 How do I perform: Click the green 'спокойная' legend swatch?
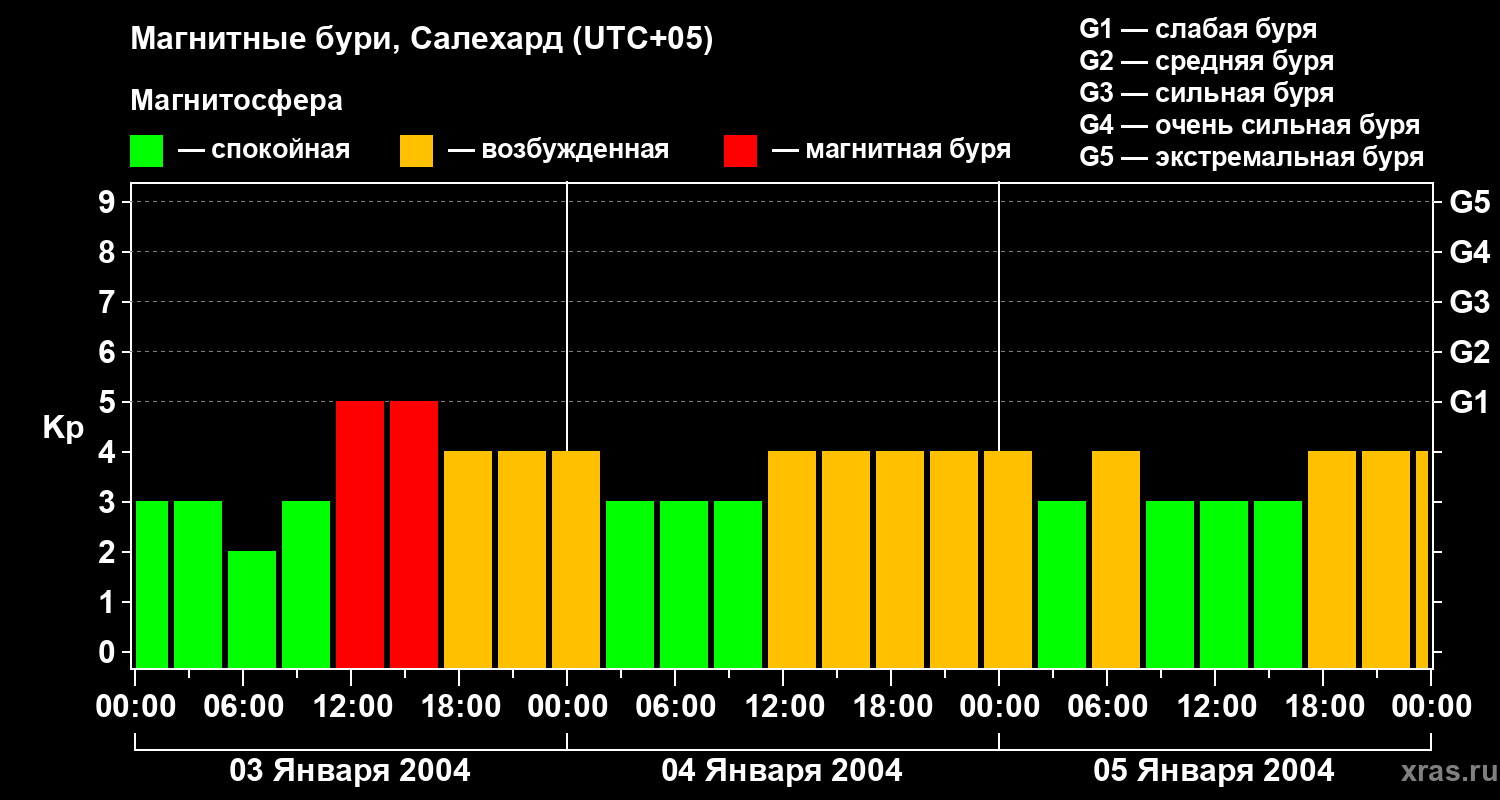click(147, 151)
